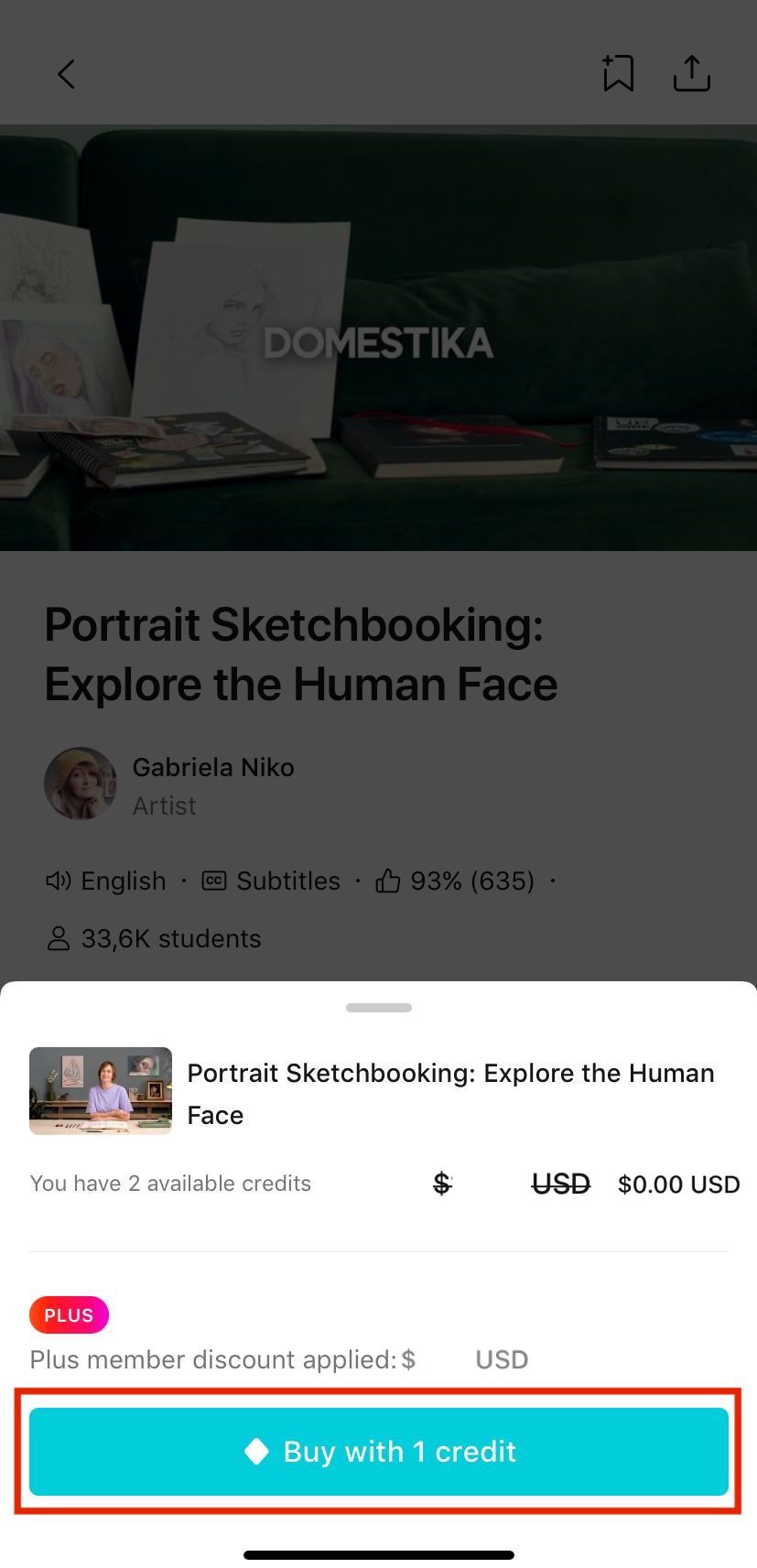757x1568 pixels.
Task: Open Gabriela Niko's avatar
Action: pos(81,784)
